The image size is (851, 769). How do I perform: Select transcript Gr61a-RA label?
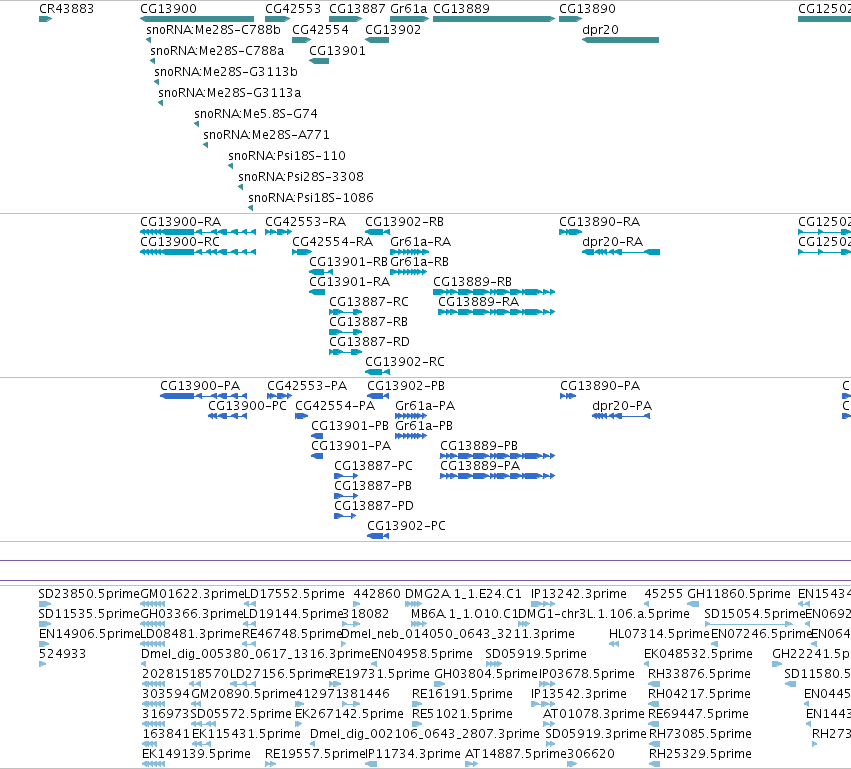pos(421,242)
